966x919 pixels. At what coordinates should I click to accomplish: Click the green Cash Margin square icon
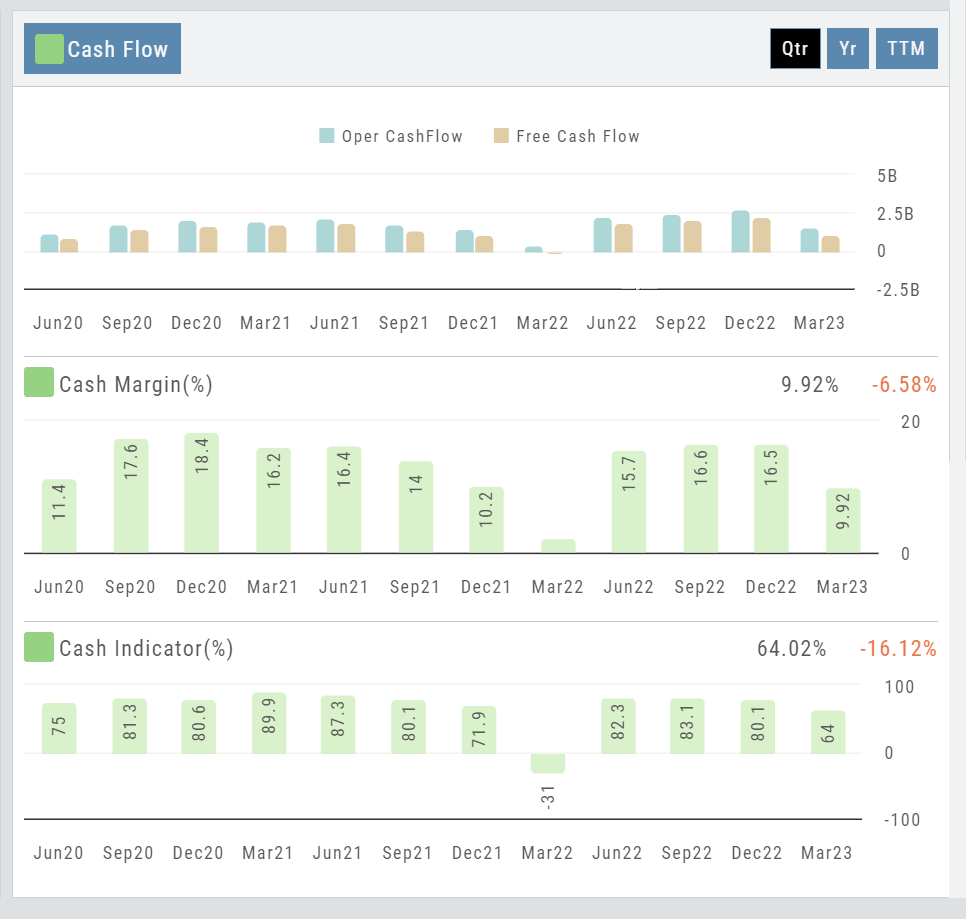coord(39,383)
